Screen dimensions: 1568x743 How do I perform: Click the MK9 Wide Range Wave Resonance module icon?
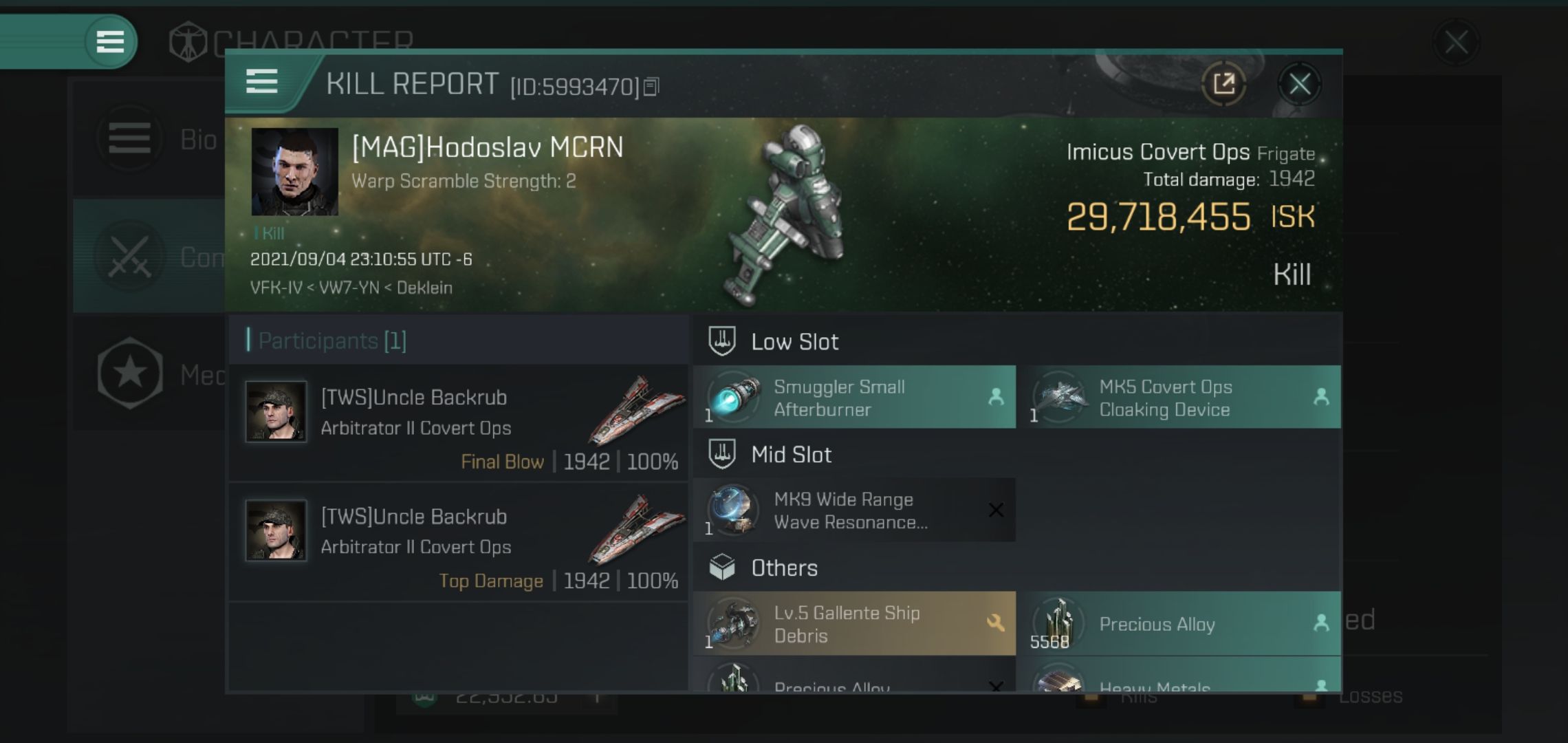[x=733, y=510]
